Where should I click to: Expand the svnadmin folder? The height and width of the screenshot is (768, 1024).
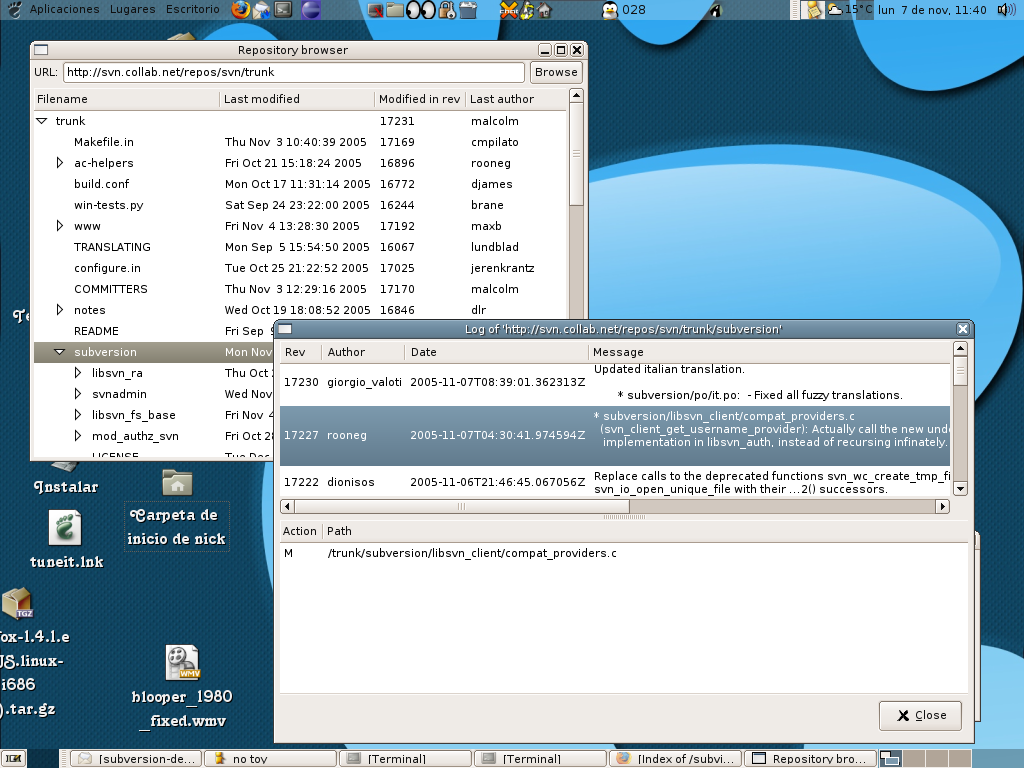tap(78, 394)
